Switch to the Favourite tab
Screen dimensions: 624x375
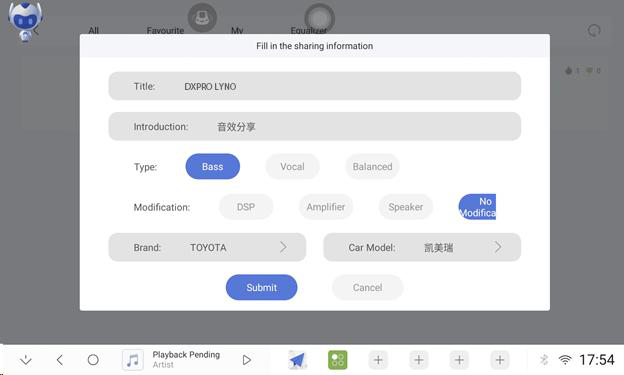(165, 31)
